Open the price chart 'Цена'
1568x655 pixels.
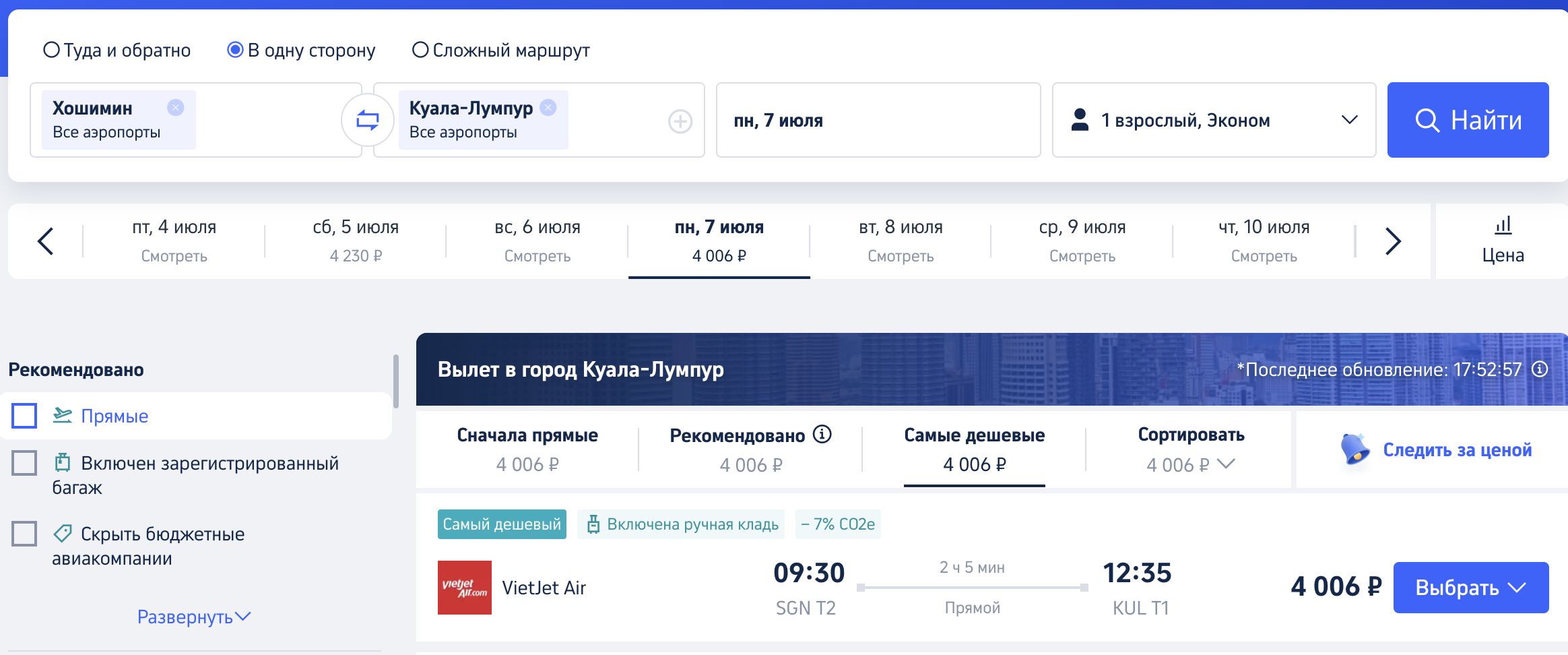click(x=1503, y=241)
